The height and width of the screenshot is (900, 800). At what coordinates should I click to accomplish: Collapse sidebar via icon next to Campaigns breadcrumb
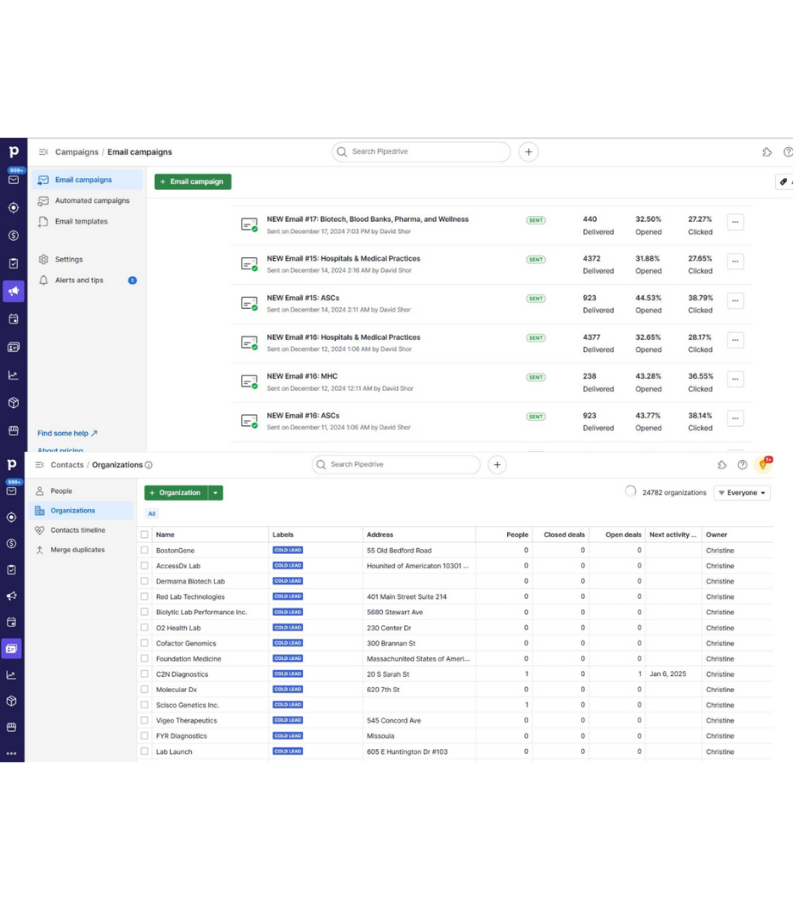click(x=43, y=152)
